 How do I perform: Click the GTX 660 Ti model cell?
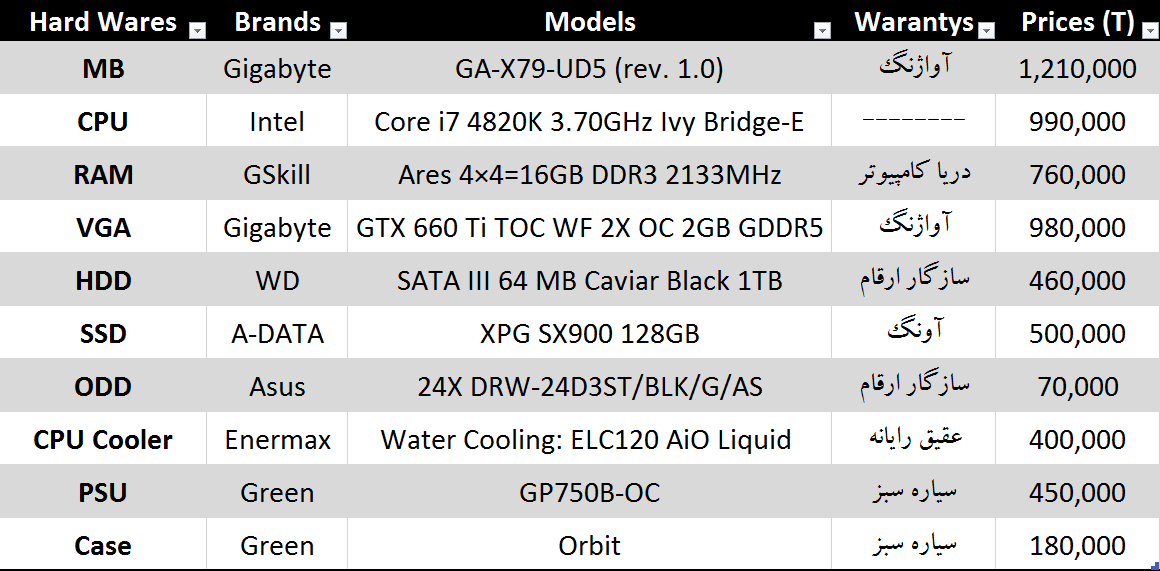(589, 228)
